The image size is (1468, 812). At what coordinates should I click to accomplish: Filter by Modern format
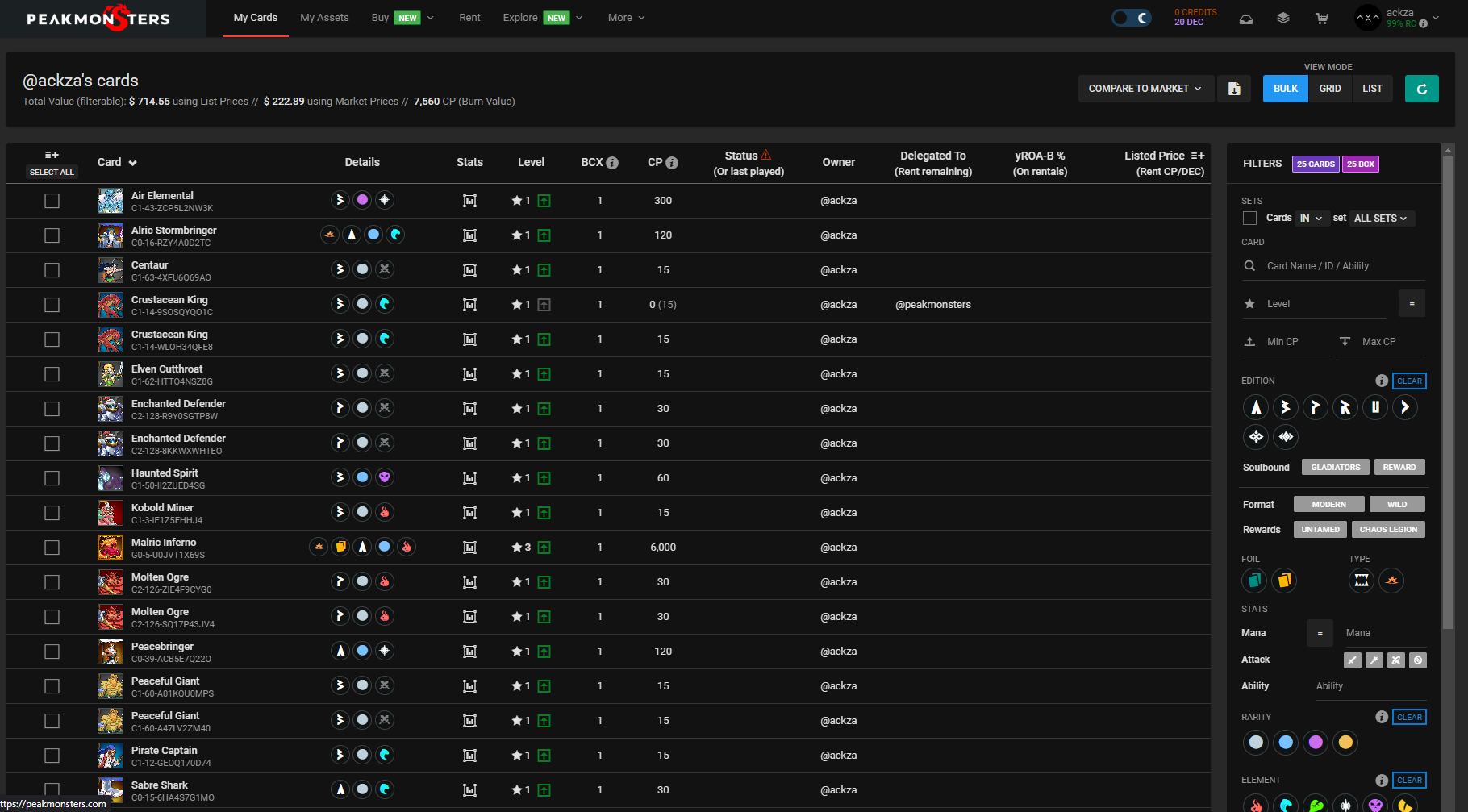pos(1329,505)
